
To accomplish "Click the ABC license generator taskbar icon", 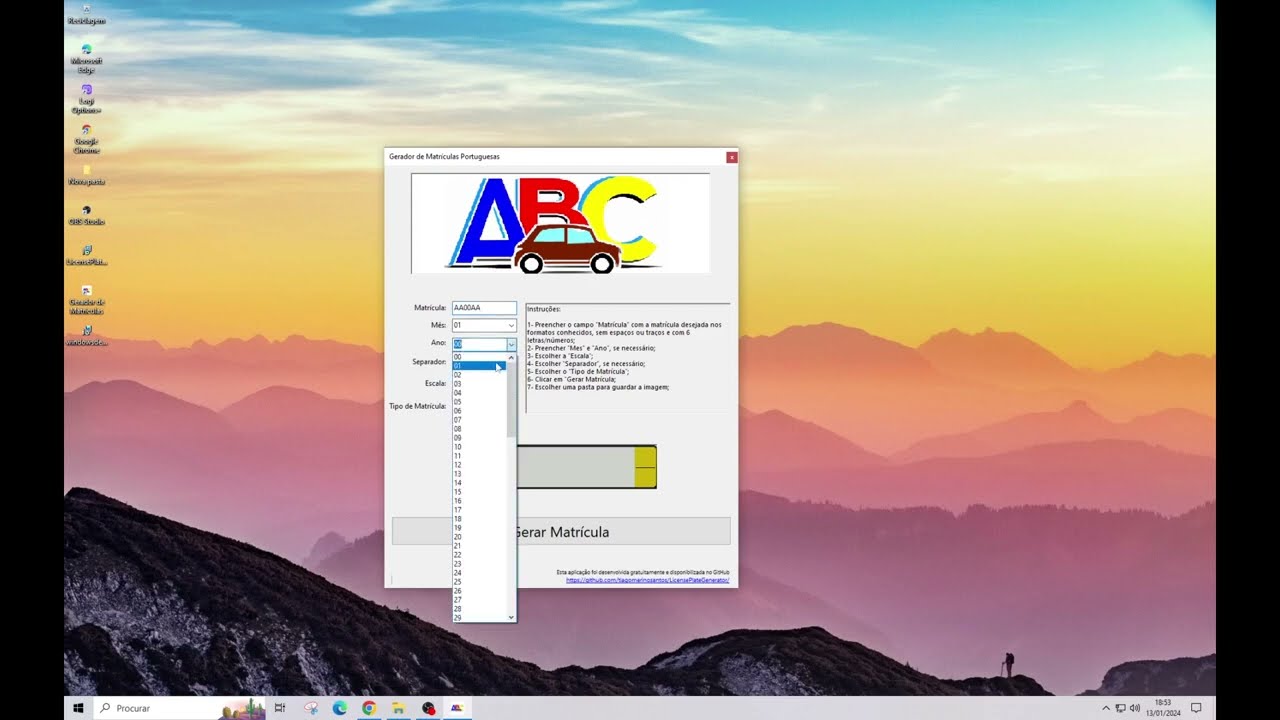I will pos(457,708).
